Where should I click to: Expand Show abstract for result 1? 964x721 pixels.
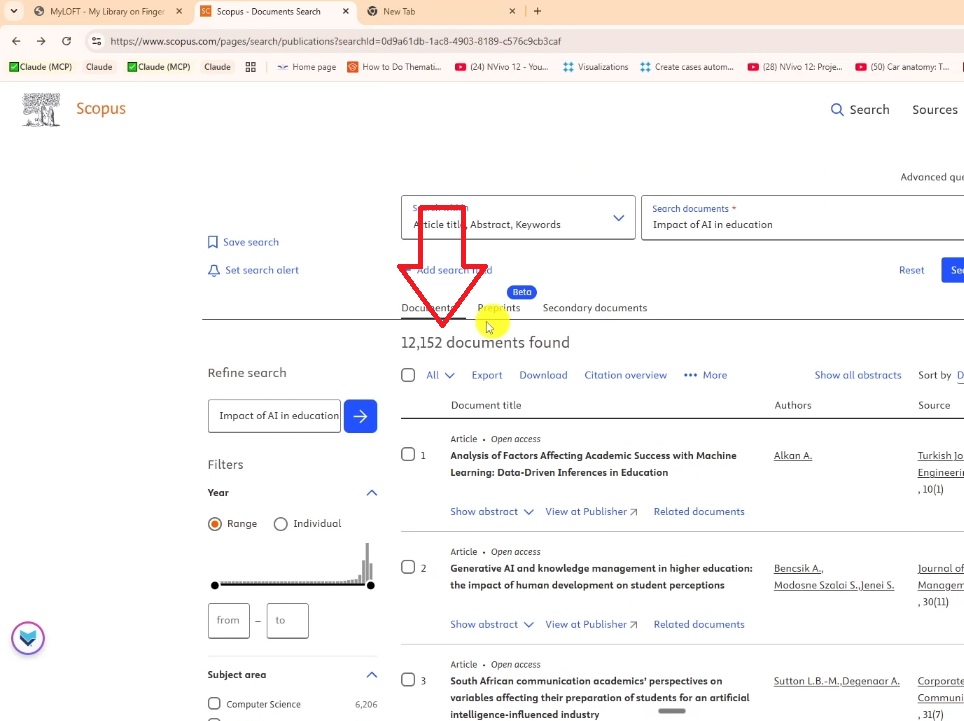point(491,511)
